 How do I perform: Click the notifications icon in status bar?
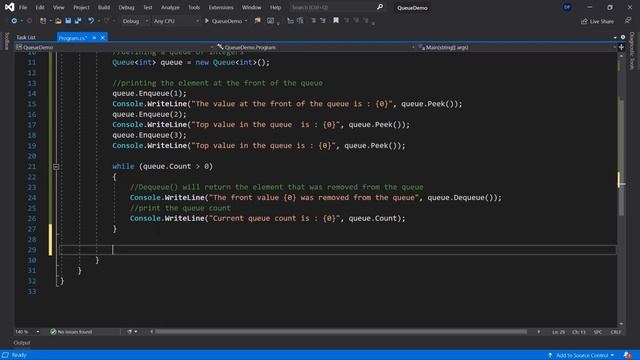[x=627, y=356]
